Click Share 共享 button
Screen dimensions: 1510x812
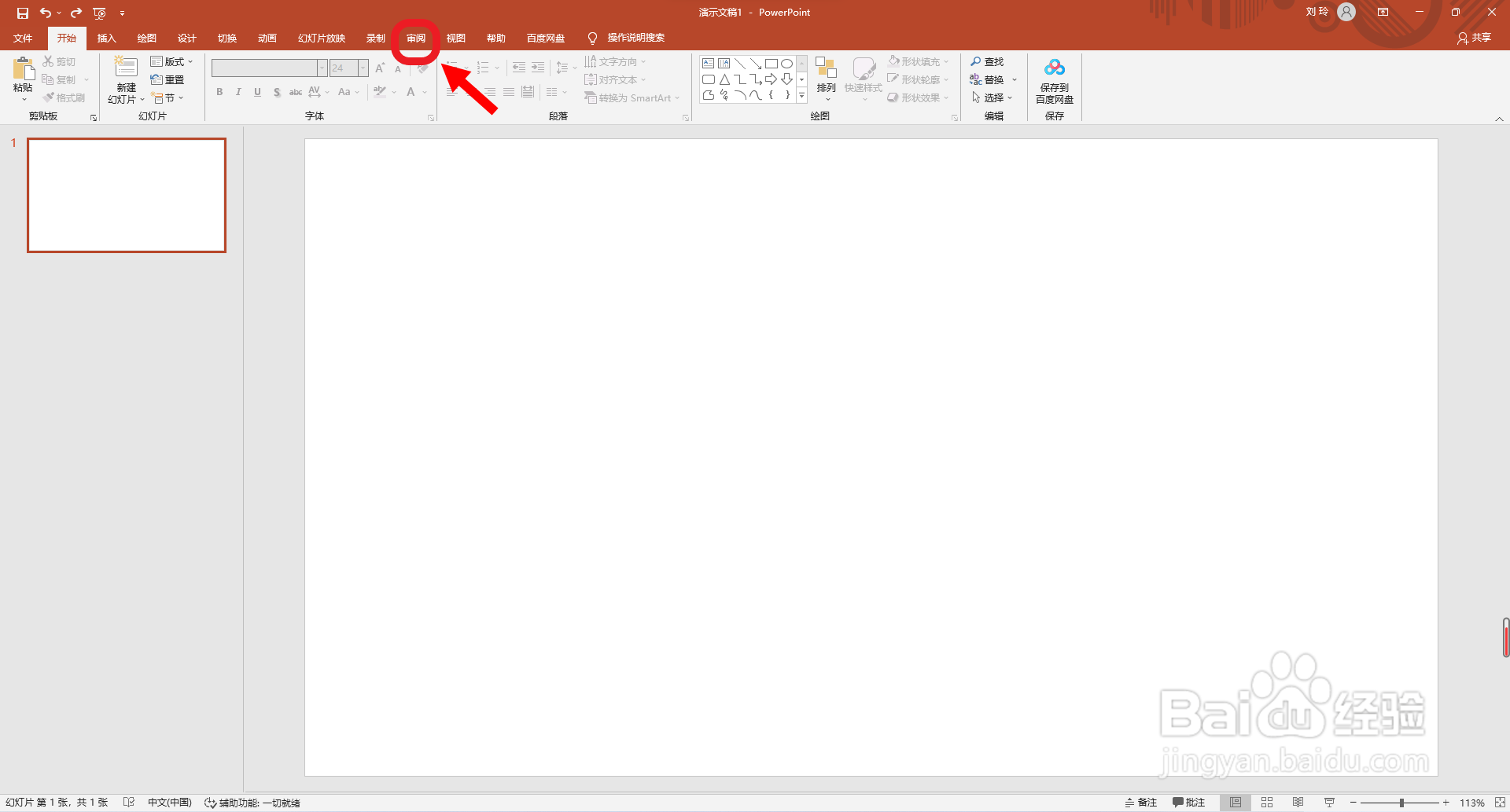1474,38
